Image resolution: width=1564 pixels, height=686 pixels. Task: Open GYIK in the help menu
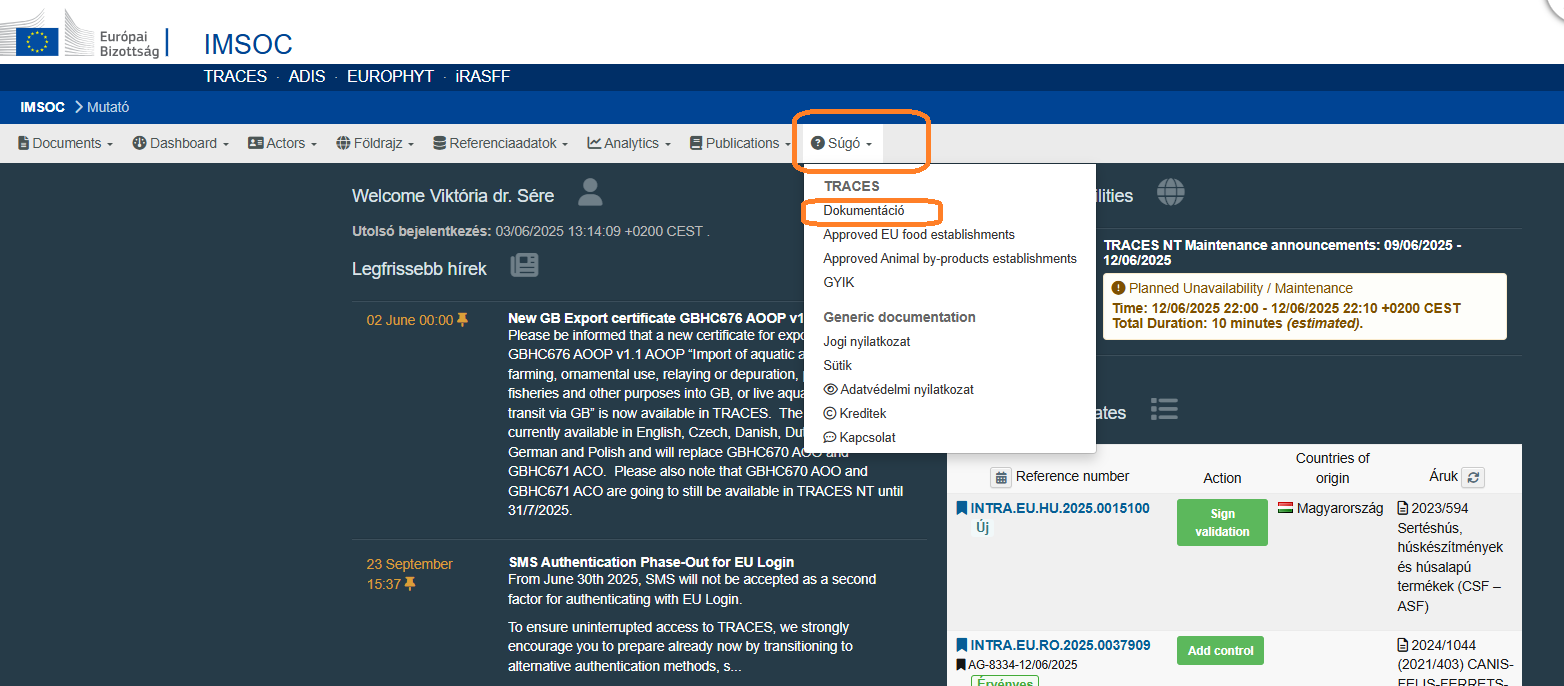(x=838, y=283)
